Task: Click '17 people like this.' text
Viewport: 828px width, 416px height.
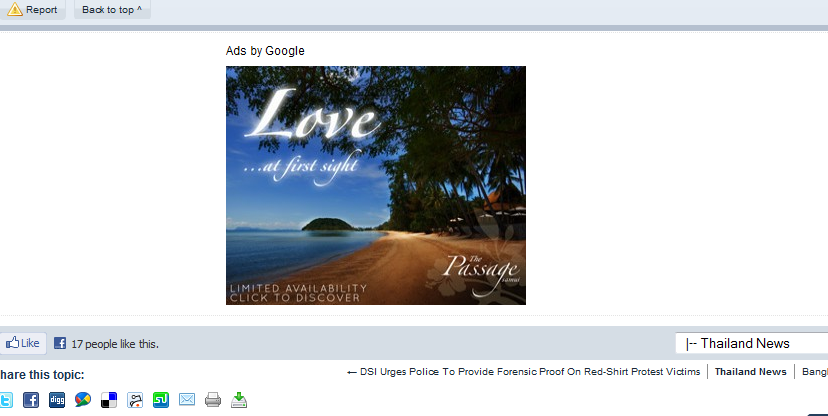Action: tap(115, 344)
